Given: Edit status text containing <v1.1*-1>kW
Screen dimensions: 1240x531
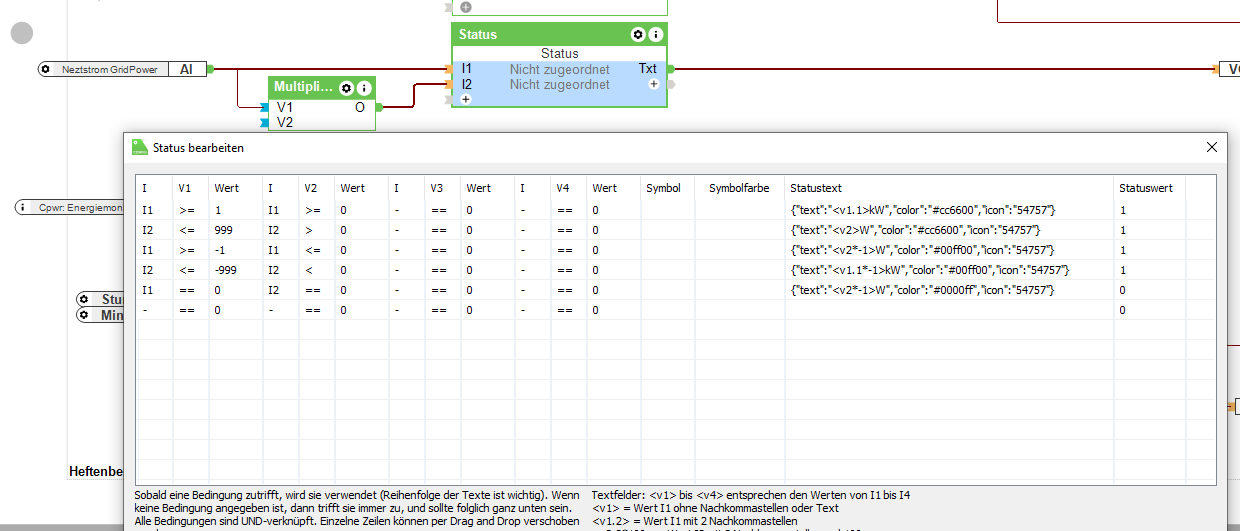Looking at the screenshot, I should pyautogui.click(x=949, y=270).
